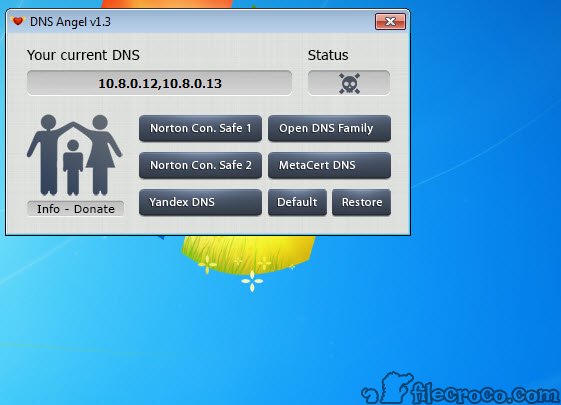Click the 'Your current DNS' label

(83, 55)
